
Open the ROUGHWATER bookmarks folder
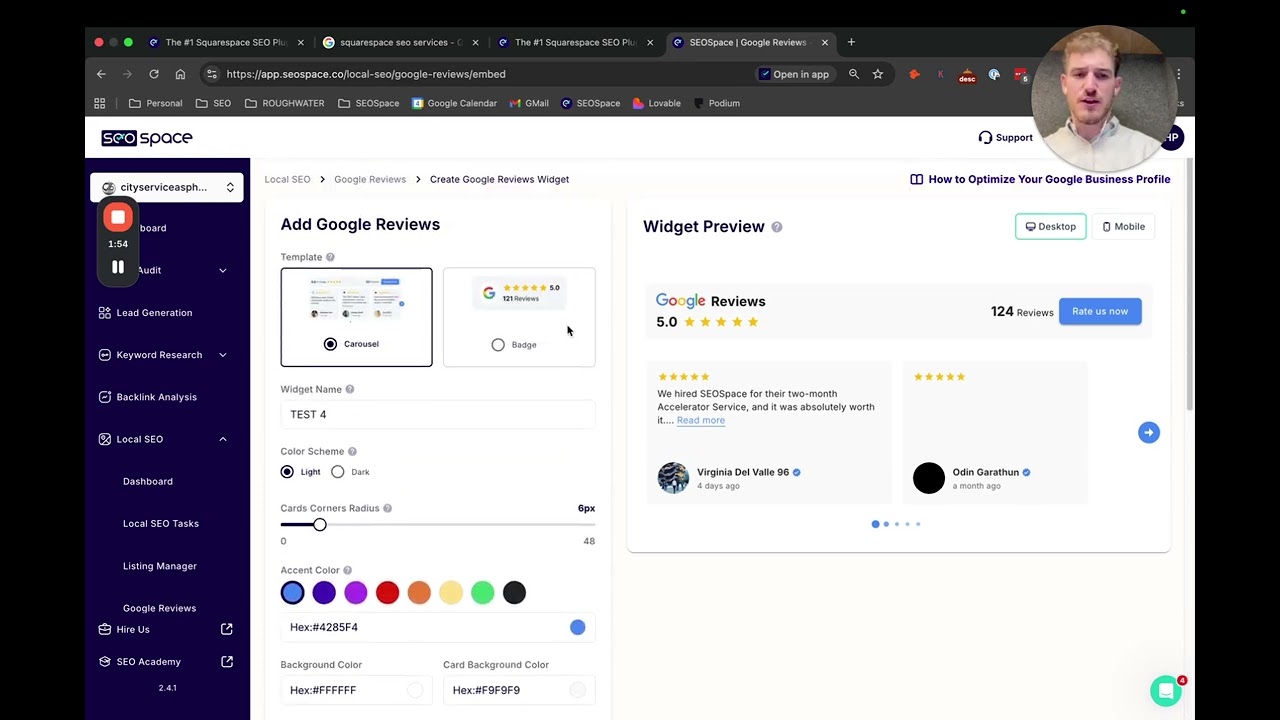(284, 103)
